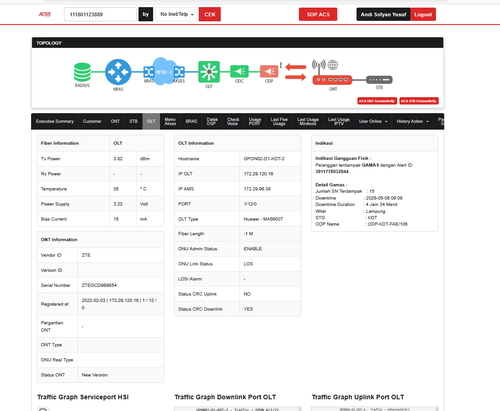Viewport: 500px width, 411px height.
Task: Click the Traffic Graph Uplink Port OLT heading
Action: 358,397
